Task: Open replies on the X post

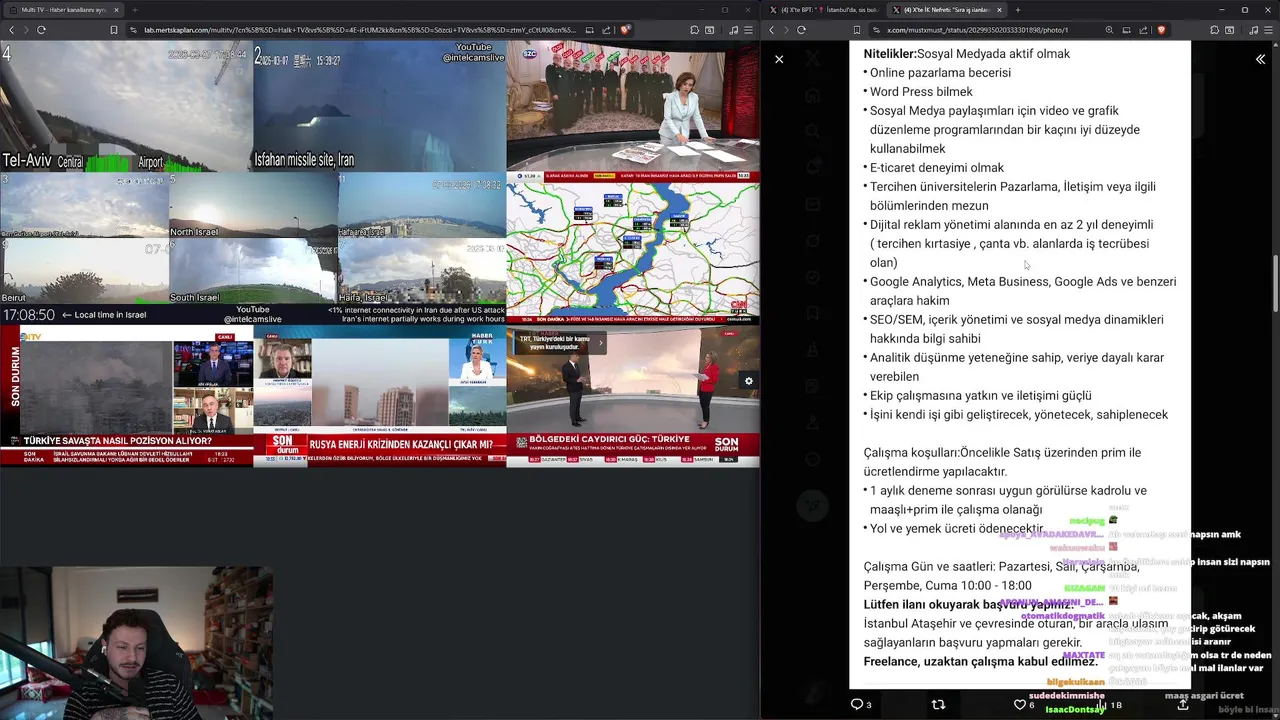Action: tap(861, 704)
